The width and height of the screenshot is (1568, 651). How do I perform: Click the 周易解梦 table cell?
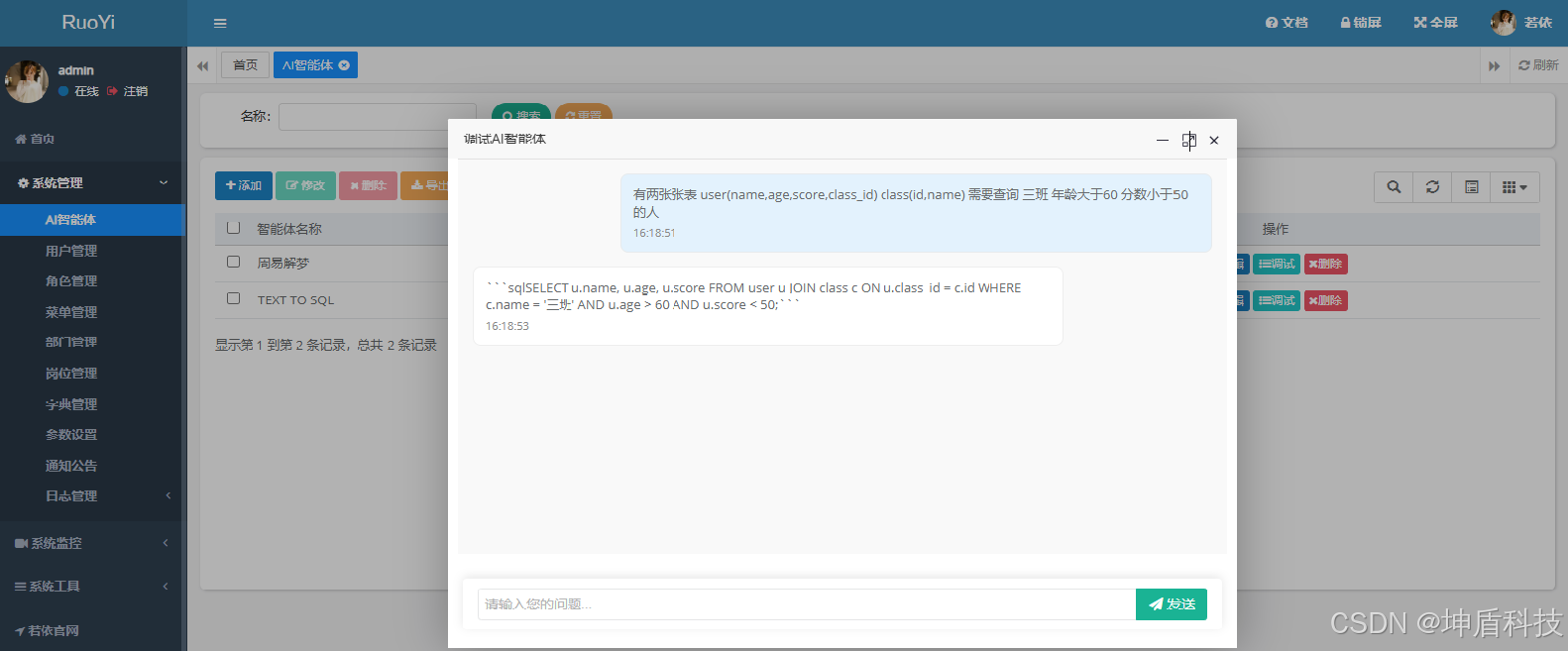[x=283, y=264]
